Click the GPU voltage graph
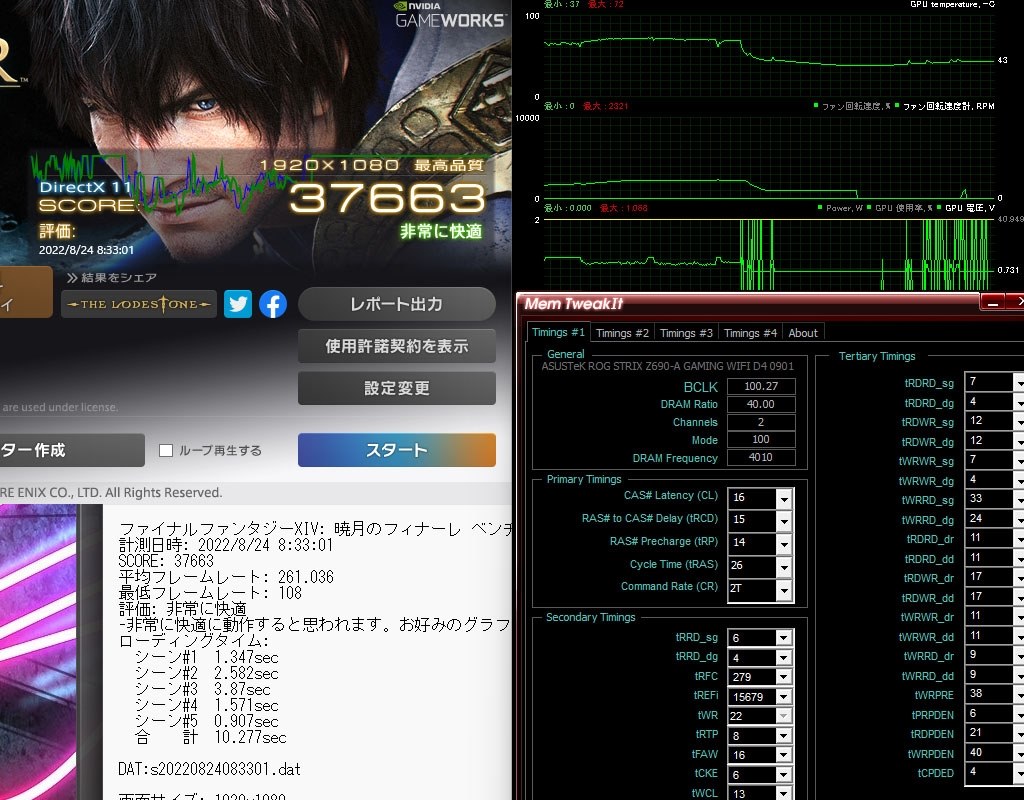1024x800 pixels. tap(769, 255)
